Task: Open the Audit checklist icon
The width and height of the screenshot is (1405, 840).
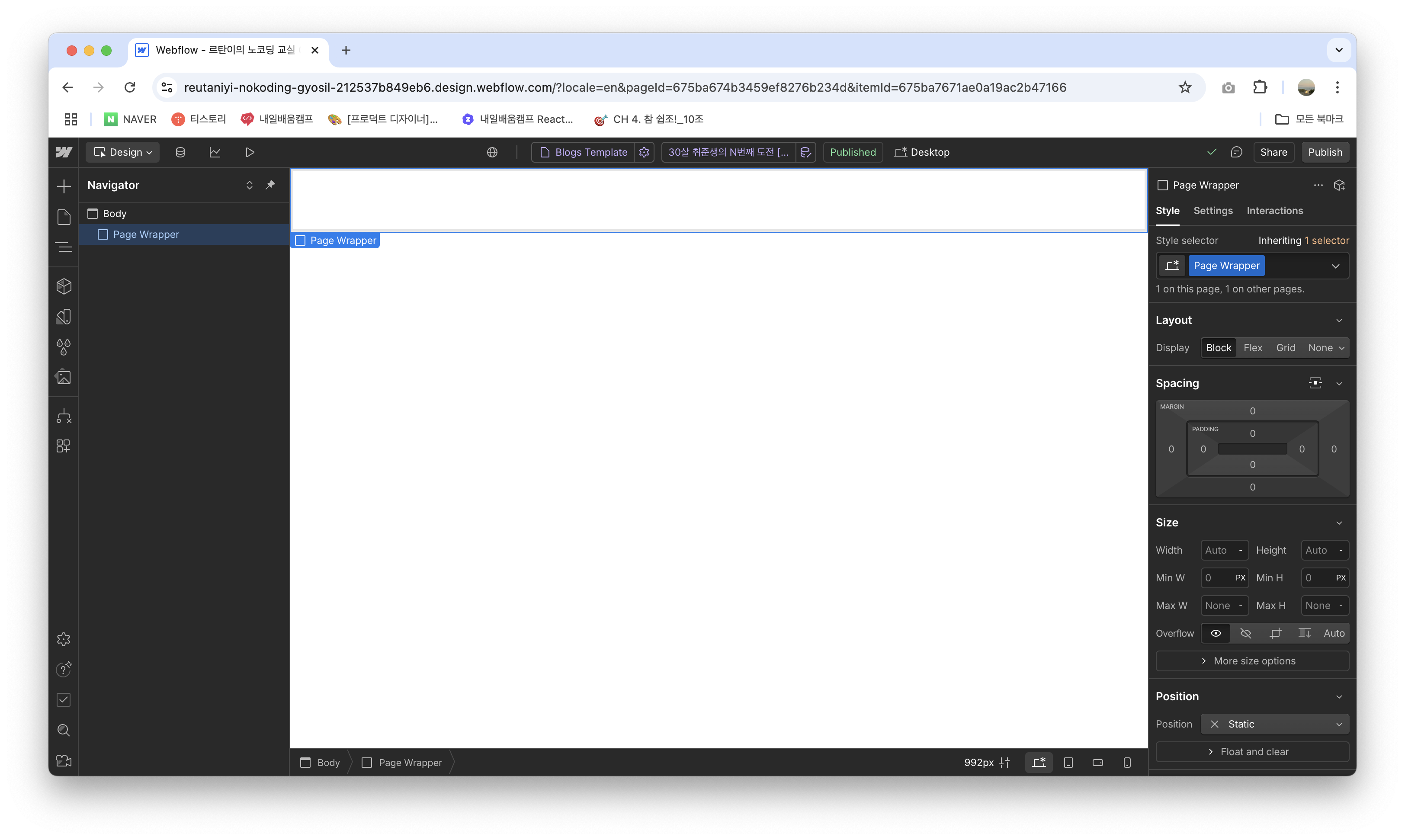Action: click(64, 699)
